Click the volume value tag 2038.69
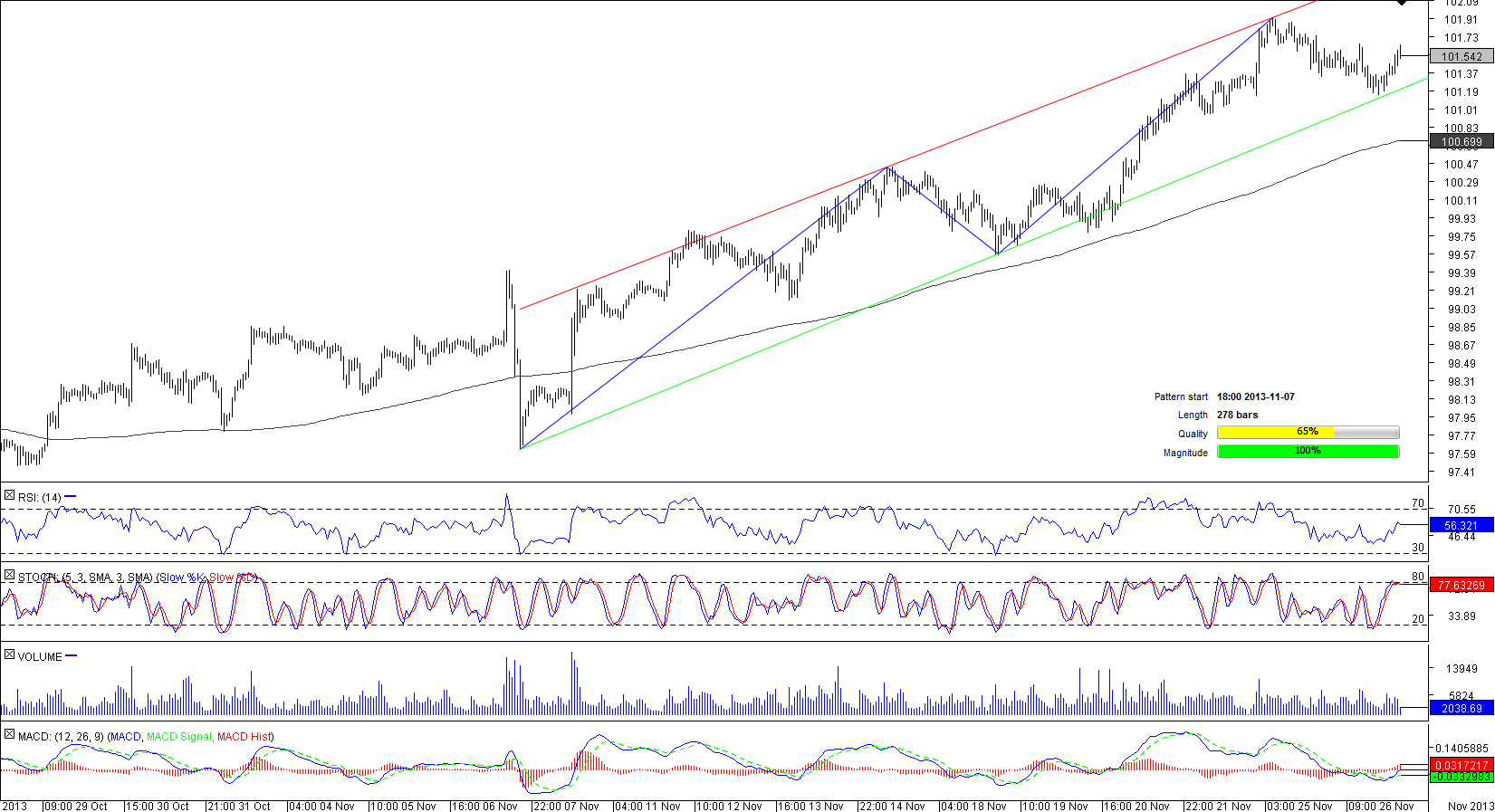The image size is (1495, 812). tap(1461, 708)
